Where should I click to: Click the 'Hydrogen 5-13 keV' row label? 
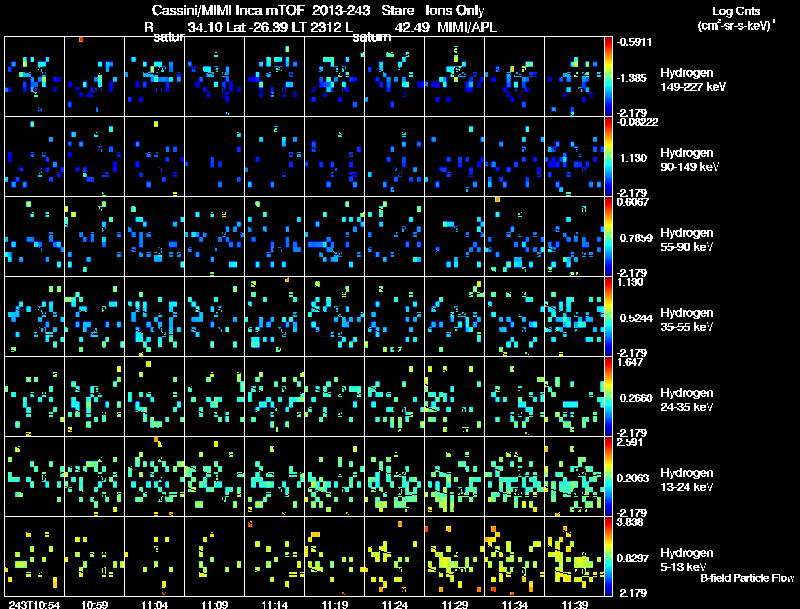(x=687, y=560)
